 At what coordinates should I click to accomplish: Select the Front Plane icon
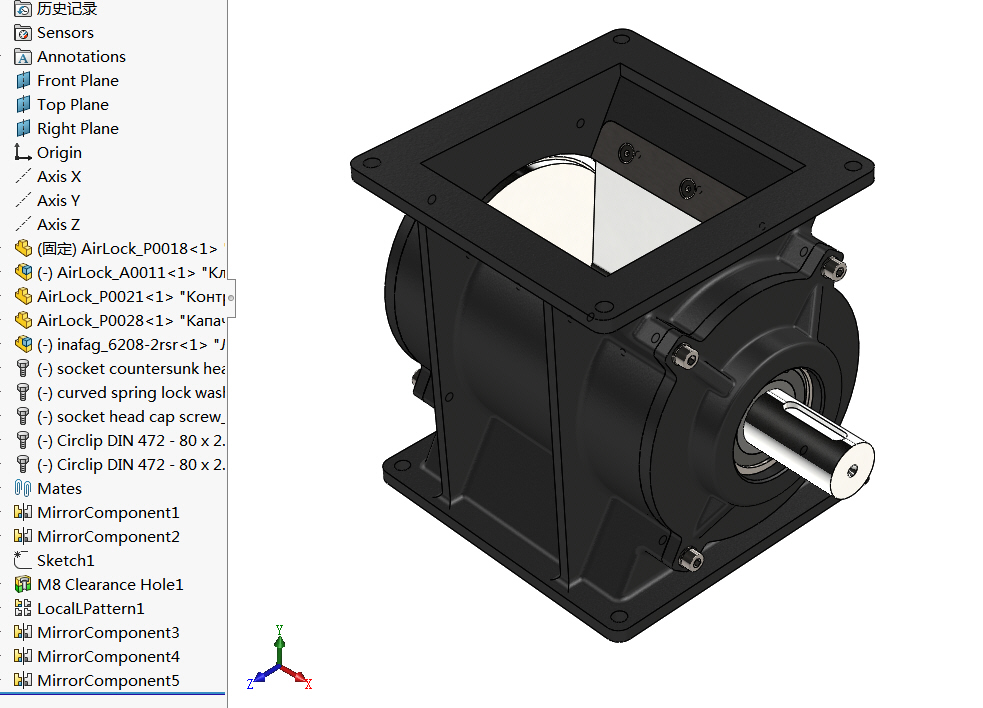click(23, 81)
